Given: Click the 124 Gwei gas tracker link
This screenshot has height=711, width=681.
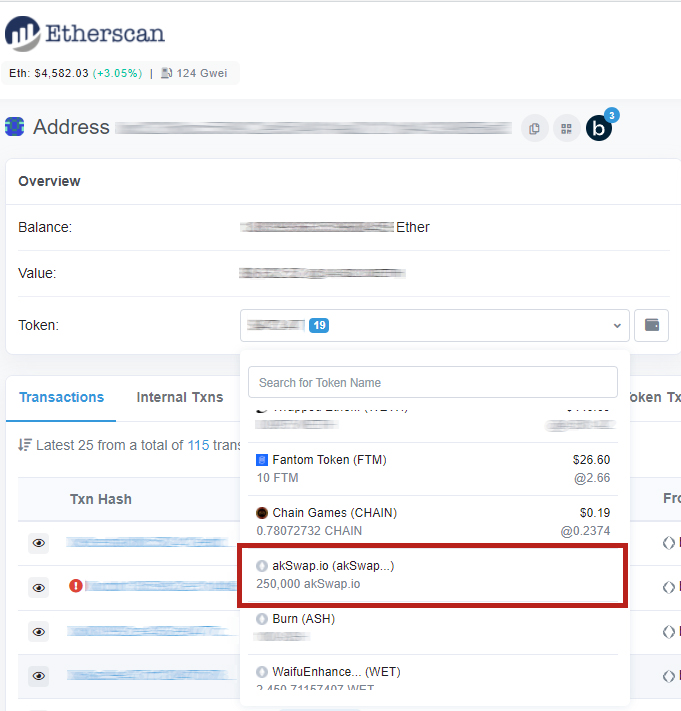Looking at the screenshot, I should click(x=202, y=73).
